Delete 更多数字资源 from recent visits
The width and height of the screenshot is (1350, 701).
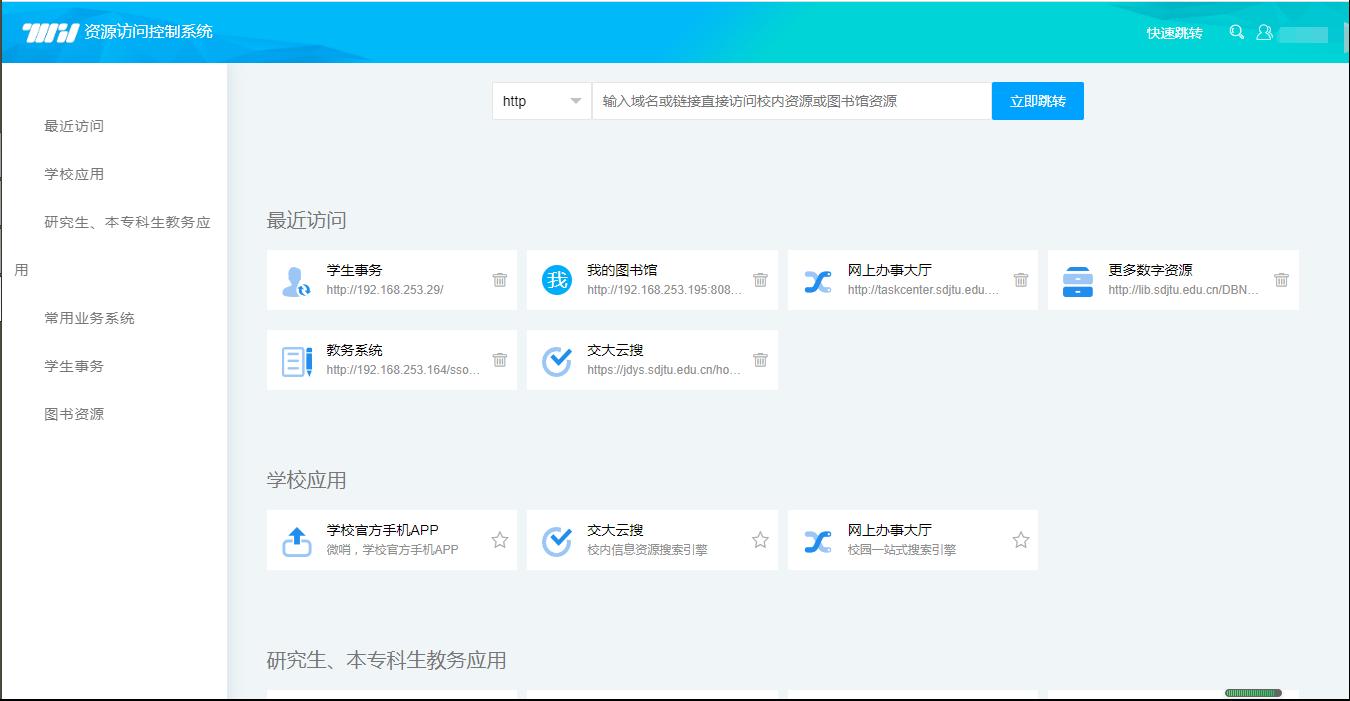1281,280
